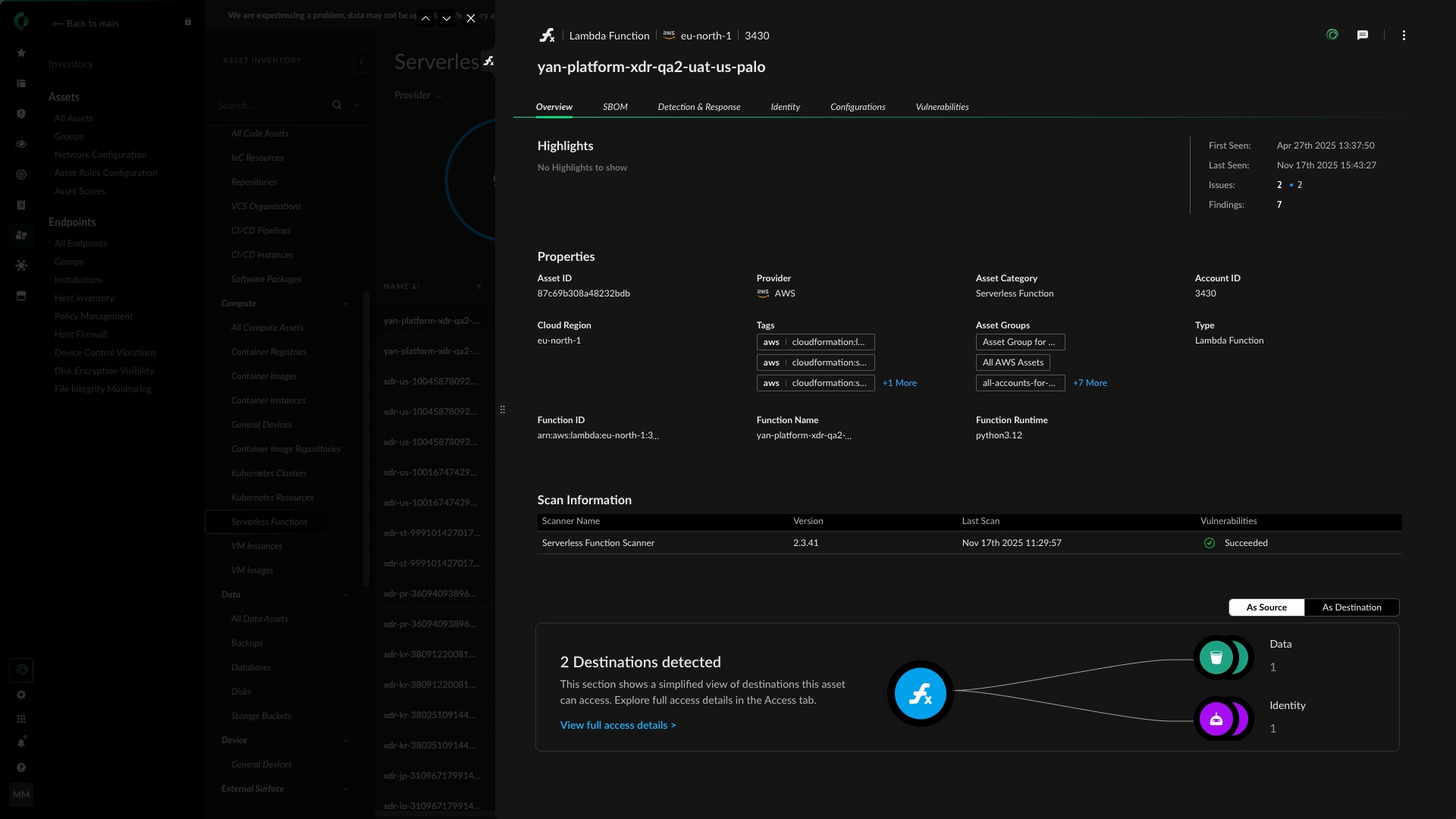Viewport: 1456px width, 819px height.
Task: Switch the view to As Destination
Action: pos(1351,607)
